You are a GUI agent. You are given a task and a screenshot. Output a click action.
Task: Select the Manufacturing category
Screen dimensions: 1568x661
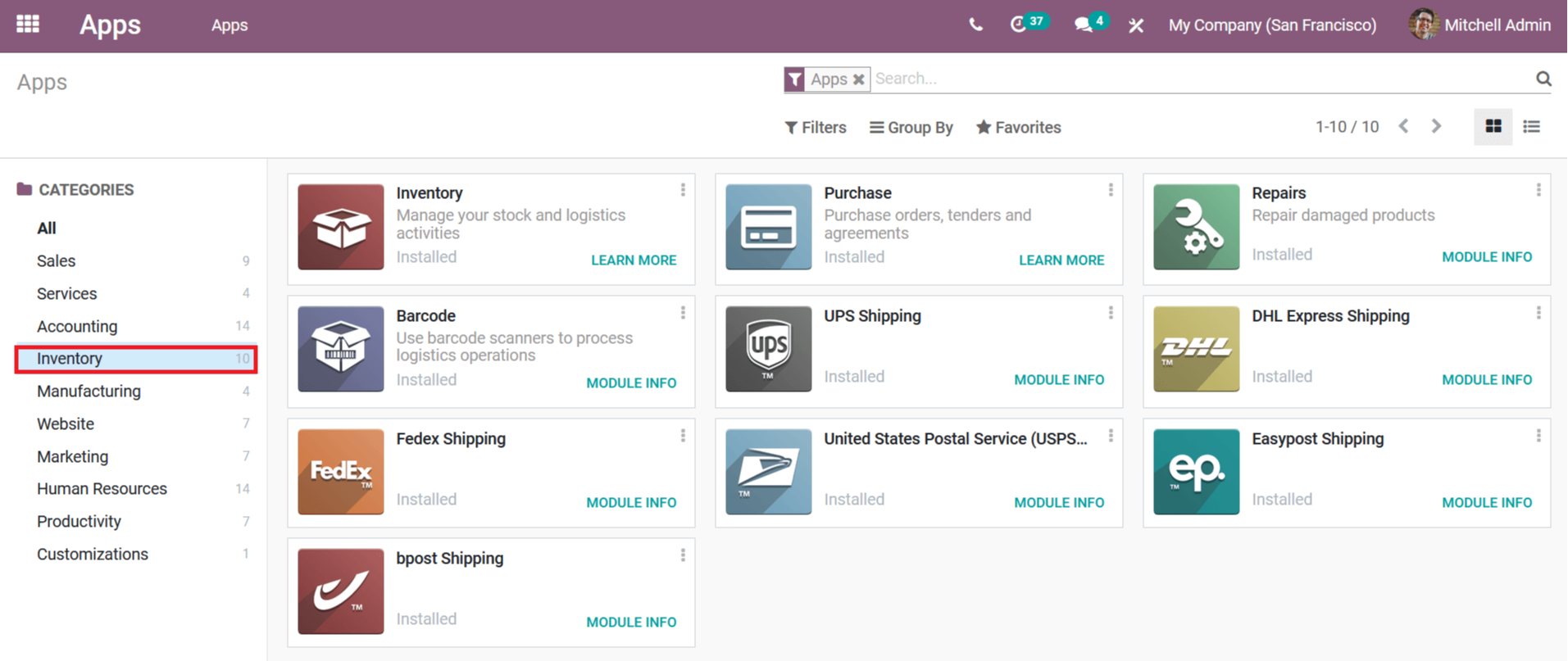click(x=89, y=392)
